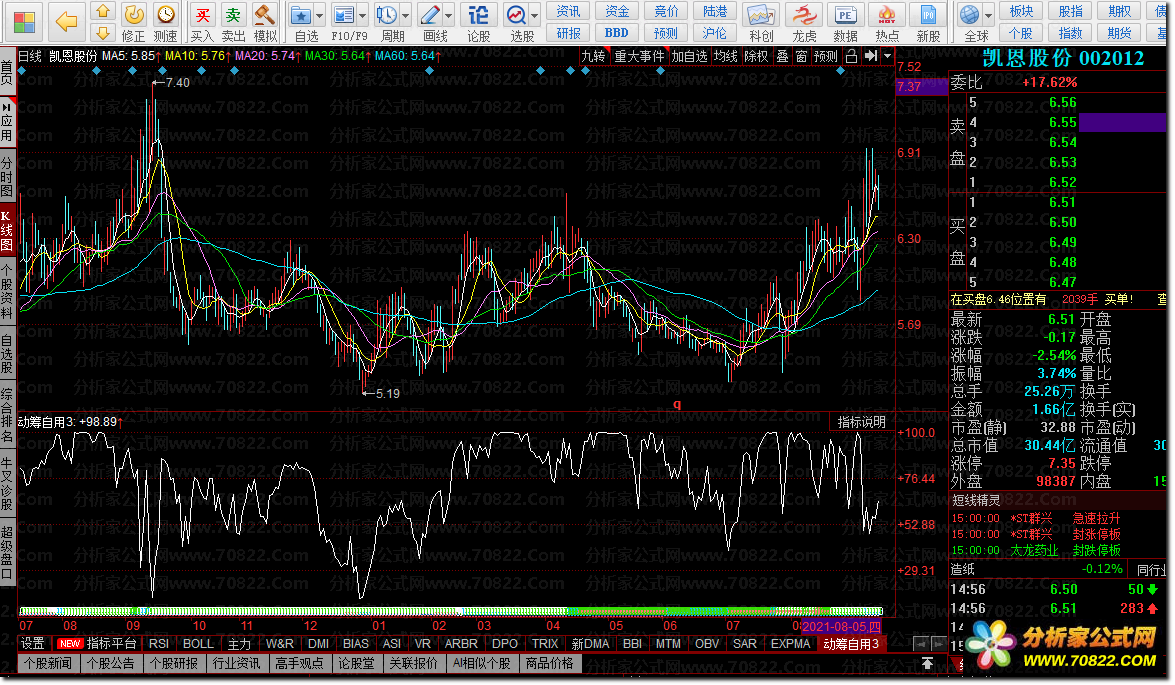
Task: Open the 高手观点 tab
Action: (300, 663)
